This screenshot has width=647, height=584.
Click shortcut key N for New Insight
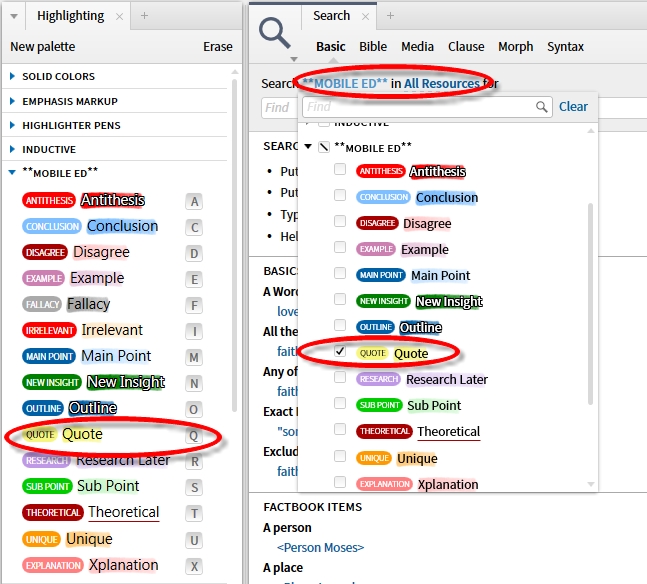(194, 383)
